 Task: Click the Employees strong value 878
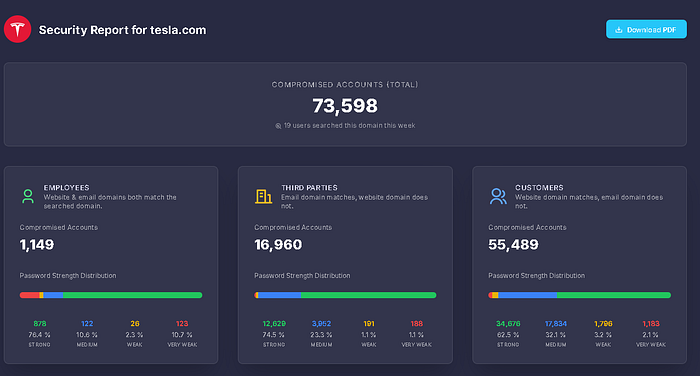click(x=40, y=323)
